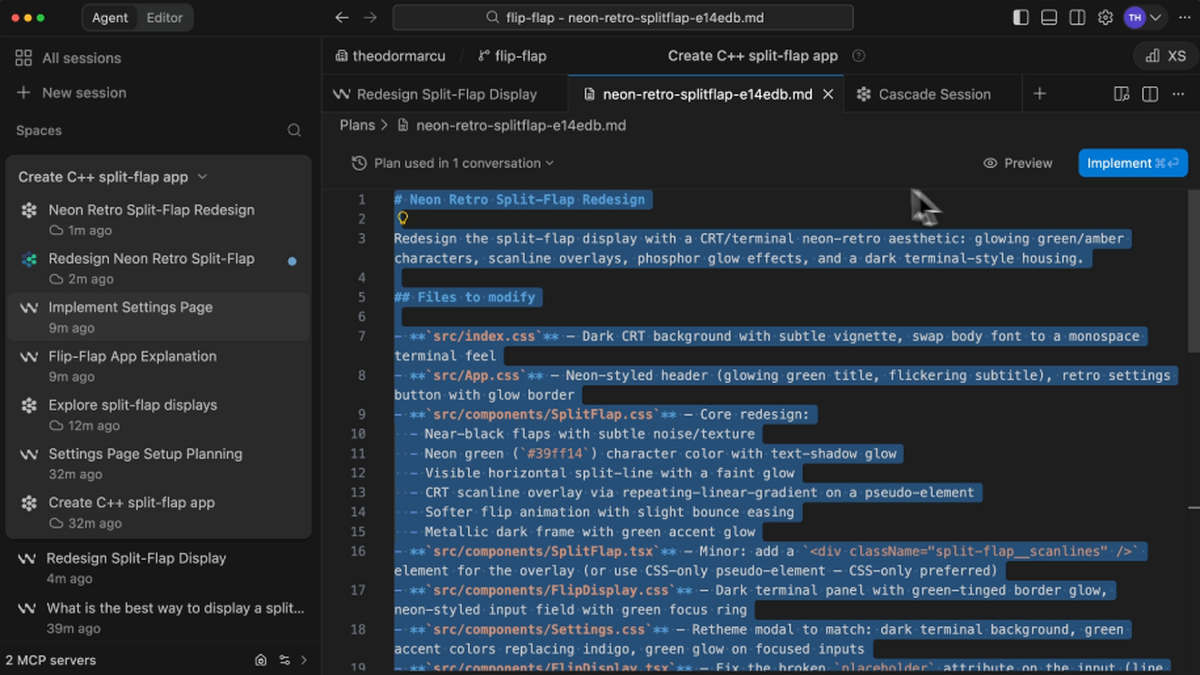Click the XS usage indicator button
Image resolution: width=1200 pixels, height=675 pixels.
[1167, 56]
